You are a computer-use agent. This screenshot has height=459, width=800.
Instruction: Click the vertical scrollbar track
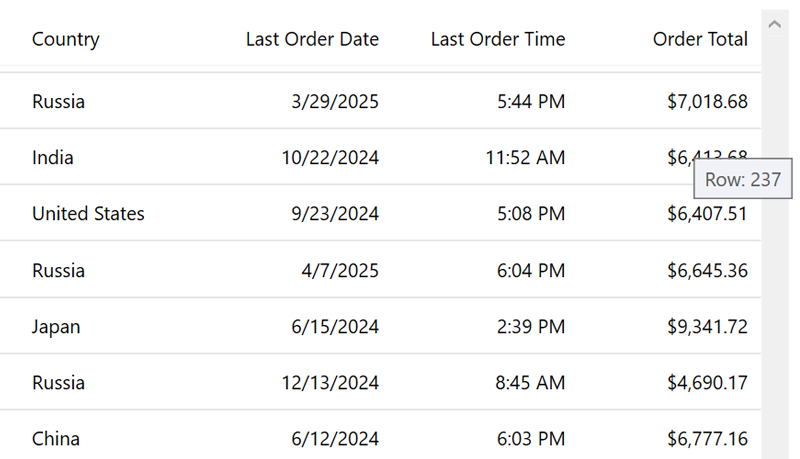(x=774, y=300)
